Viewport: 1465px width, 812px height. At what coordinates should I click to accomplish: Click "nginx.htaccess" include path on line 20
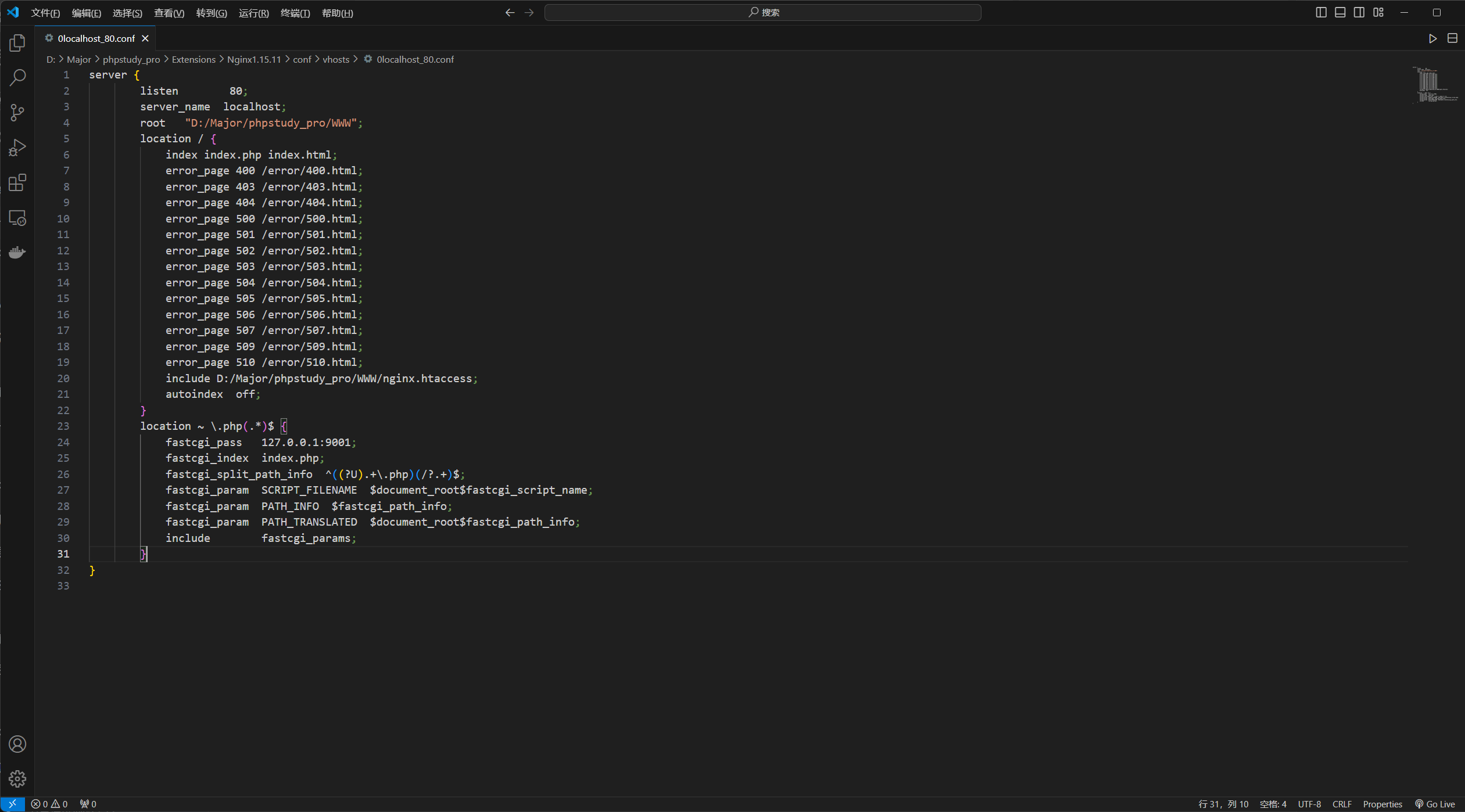[x=427, y=378]
